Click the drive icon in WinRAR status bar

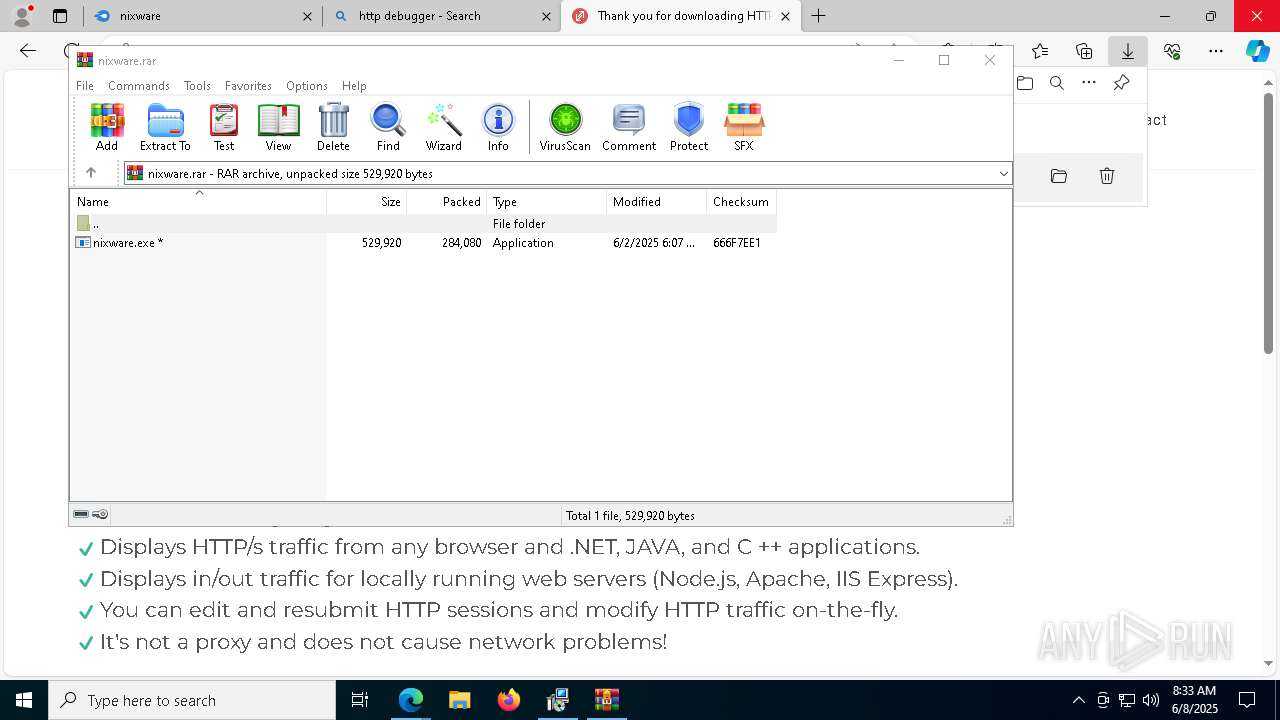pos(81,514)
